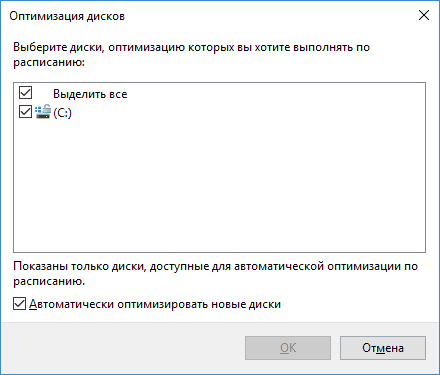This screenshot has width=440, height=375.
Task: Click empty title bar space before X
Action: [267, 16]
